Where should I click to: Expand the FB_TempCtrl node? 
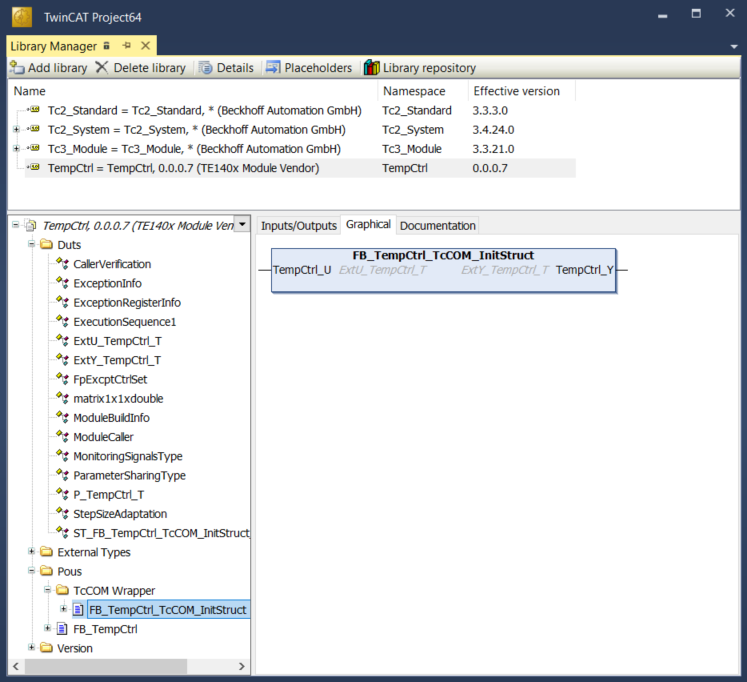click(47, 628)
